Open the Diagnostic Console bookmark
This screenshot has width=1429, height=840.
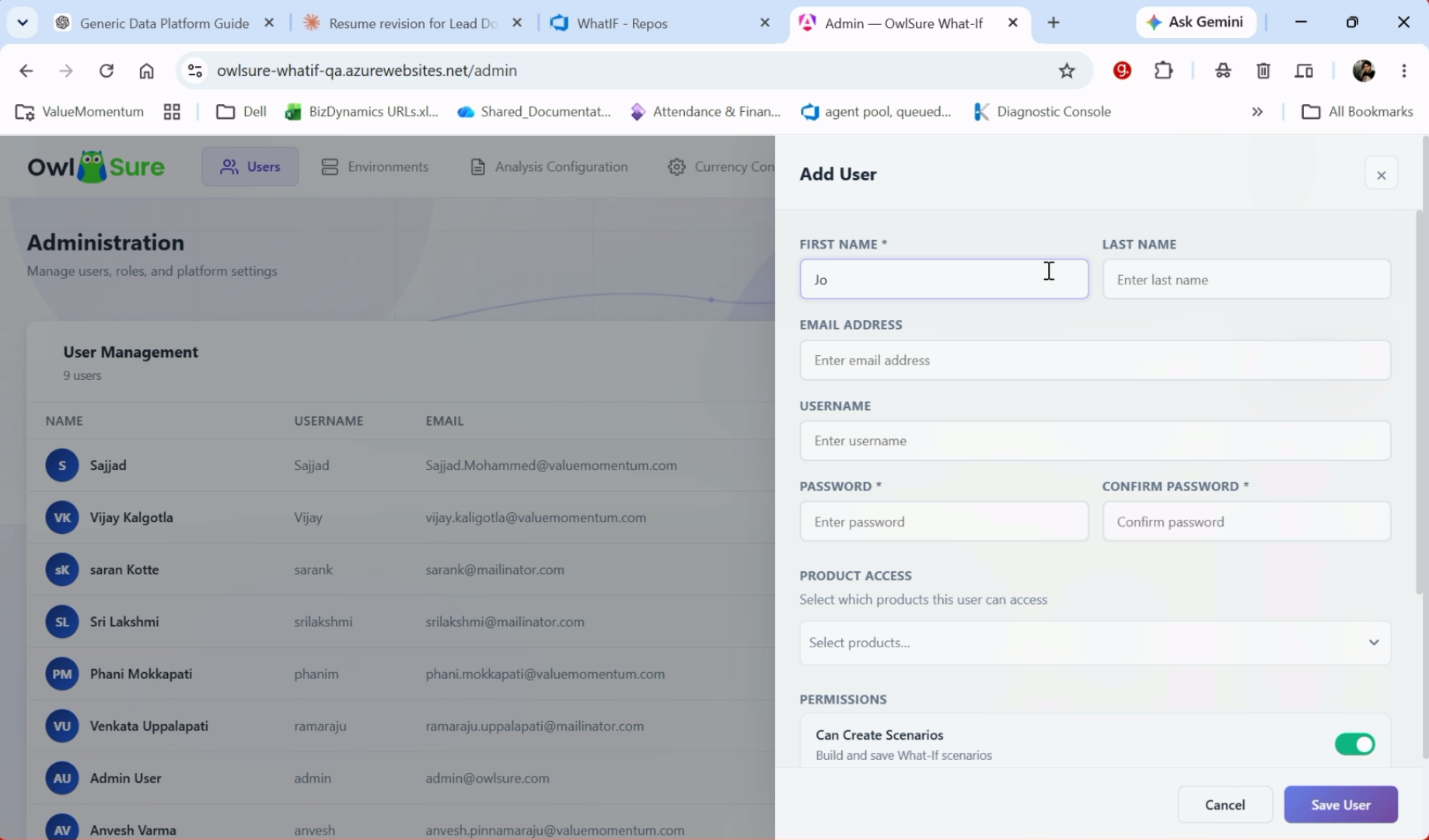coord(1042,112)
